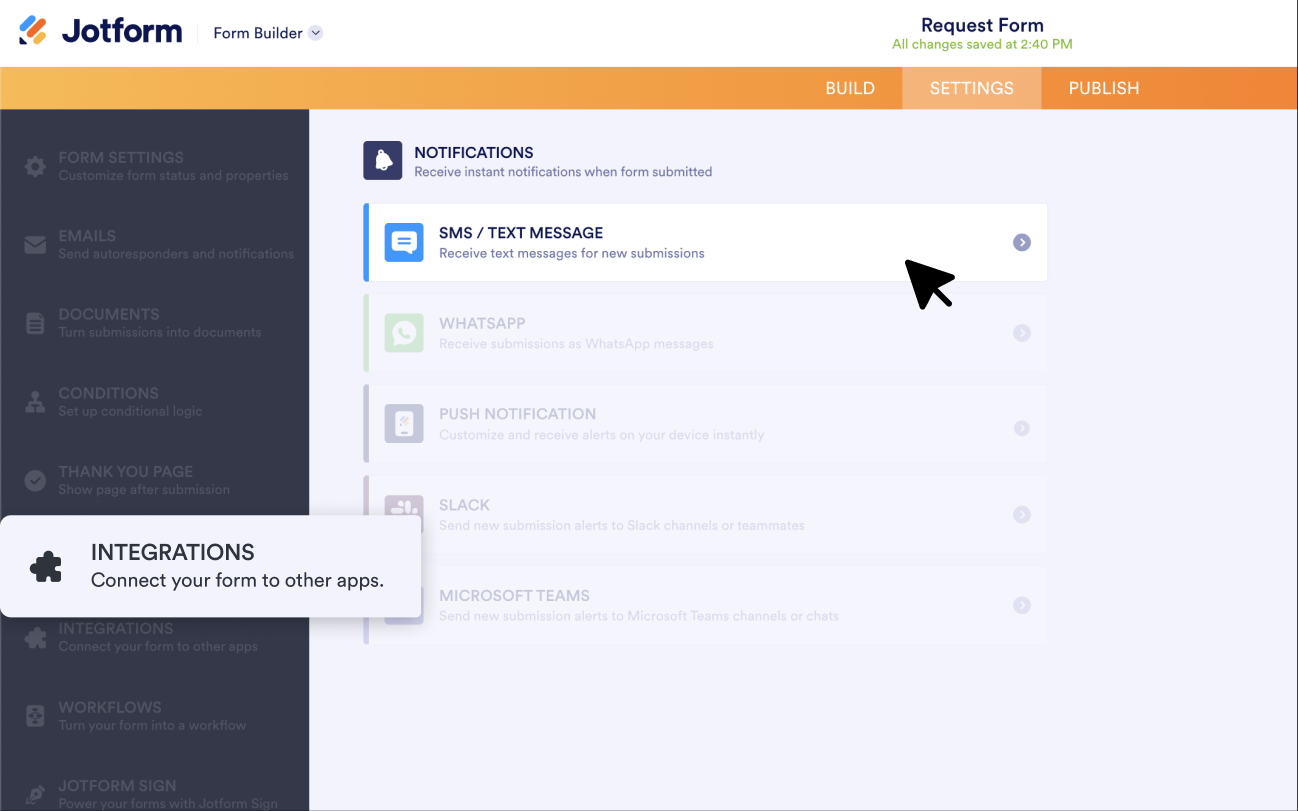Open the SMS / Text Message title

(521, 233)
